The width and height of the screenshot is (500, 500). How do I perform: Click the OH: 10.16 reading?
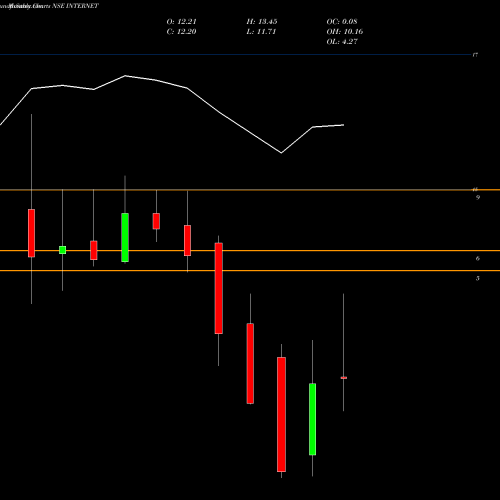pos(345,32)
